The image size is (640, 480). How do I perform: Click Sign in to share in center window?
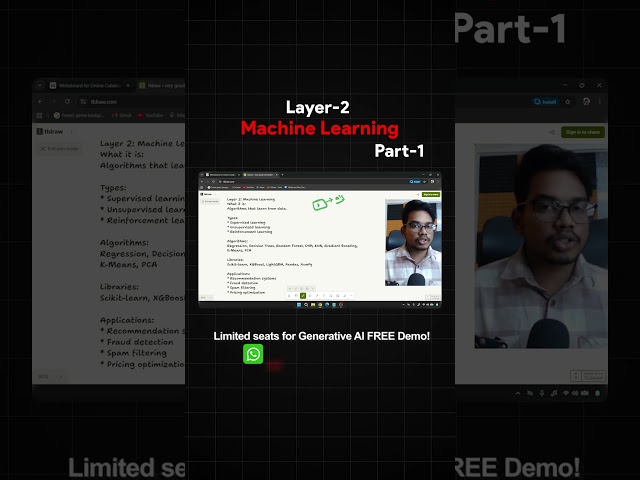coord(431,194)
